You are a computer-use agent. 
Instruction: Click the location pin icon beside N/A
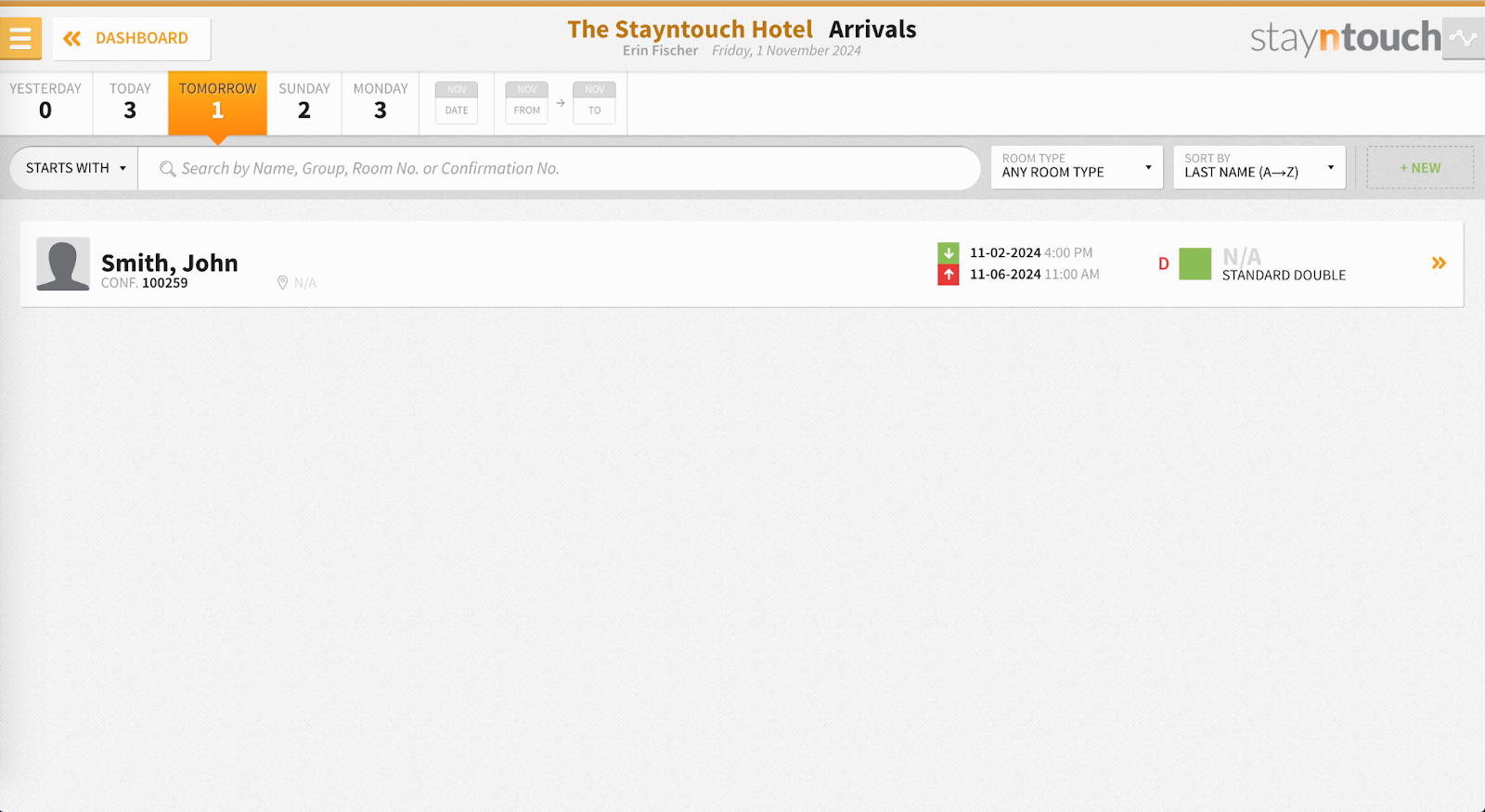tap(282, 283)
